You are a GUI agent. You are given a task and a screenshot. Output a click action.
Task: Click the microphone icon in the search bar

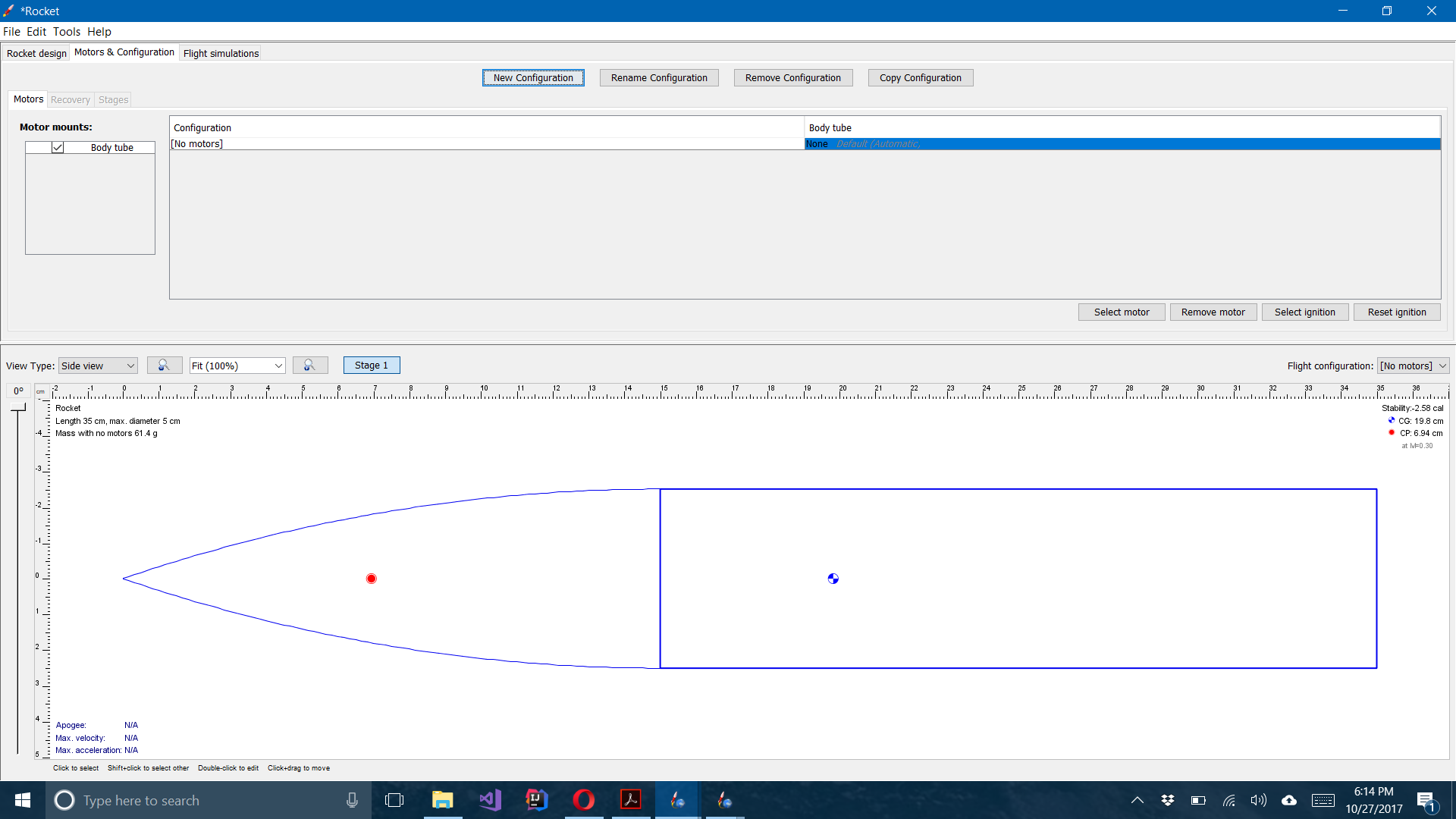click(x=351, y=800)
